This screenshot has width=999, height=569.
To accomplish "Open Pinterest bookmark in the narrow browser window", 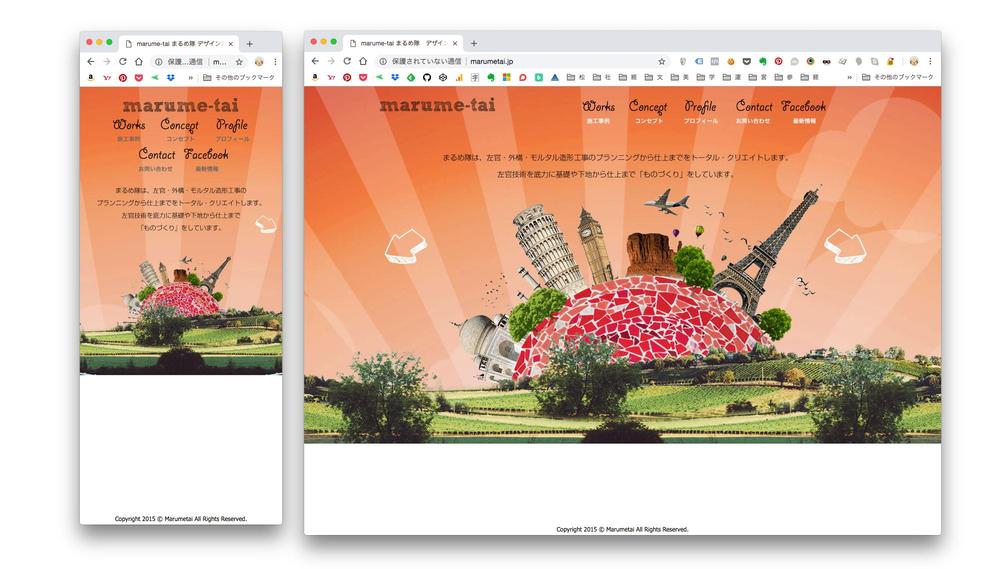I will coord(122,78).
